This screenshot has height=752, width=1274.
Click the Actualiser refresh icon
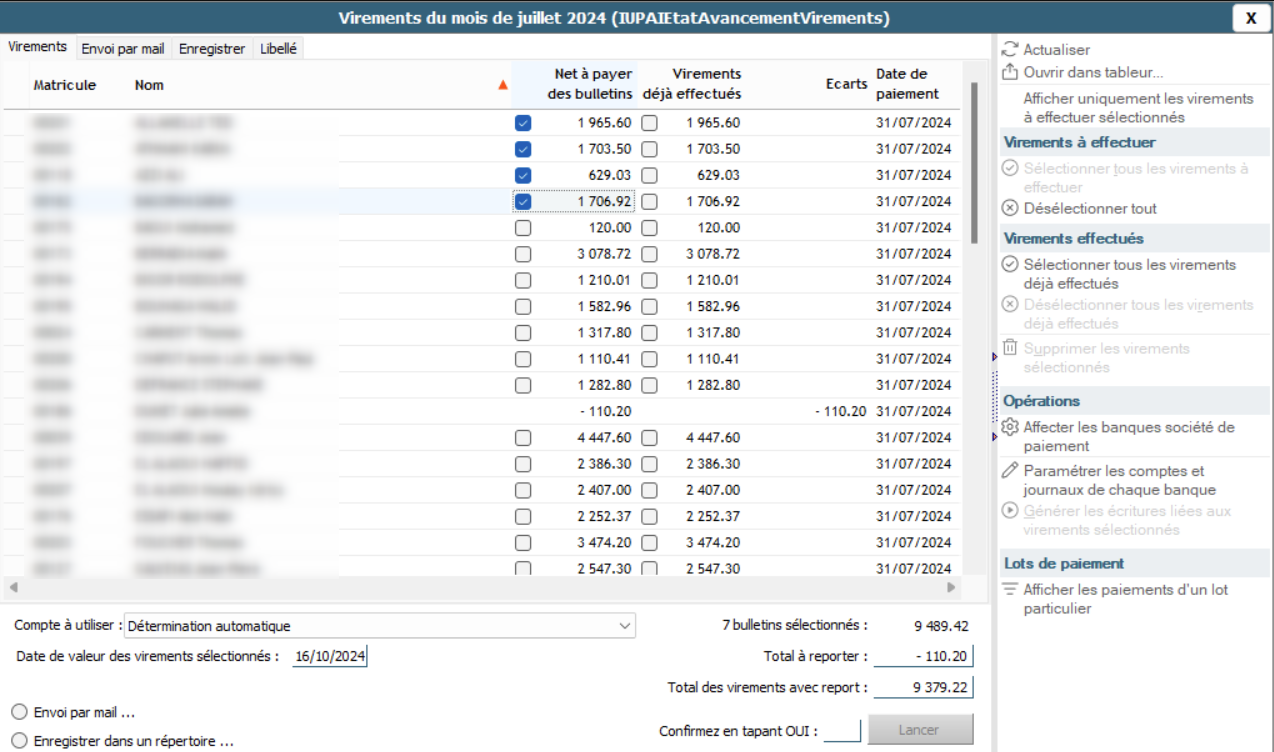point(1010,49)
